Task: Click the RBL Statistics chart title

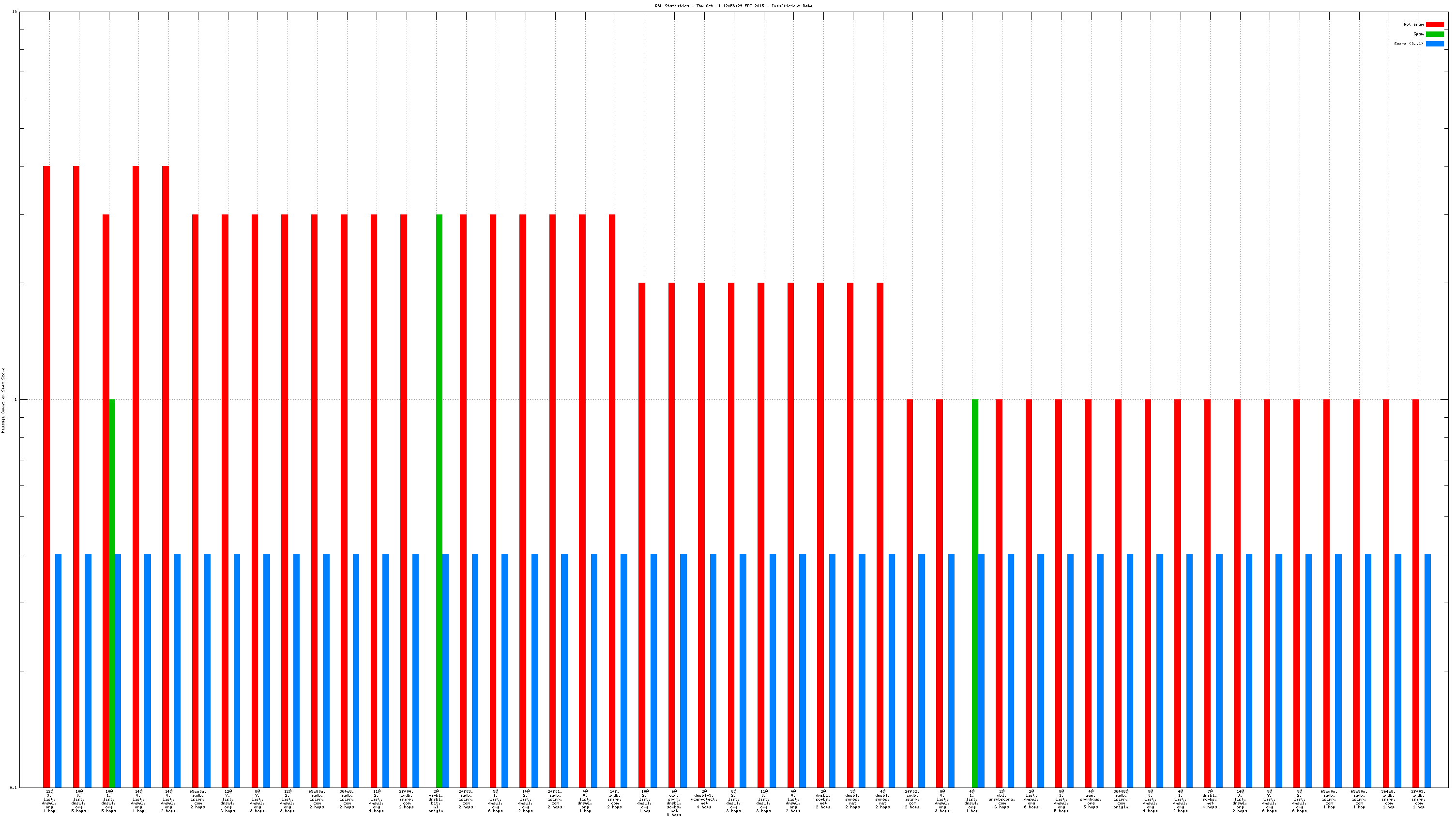Action: click(x=733, y=6)
